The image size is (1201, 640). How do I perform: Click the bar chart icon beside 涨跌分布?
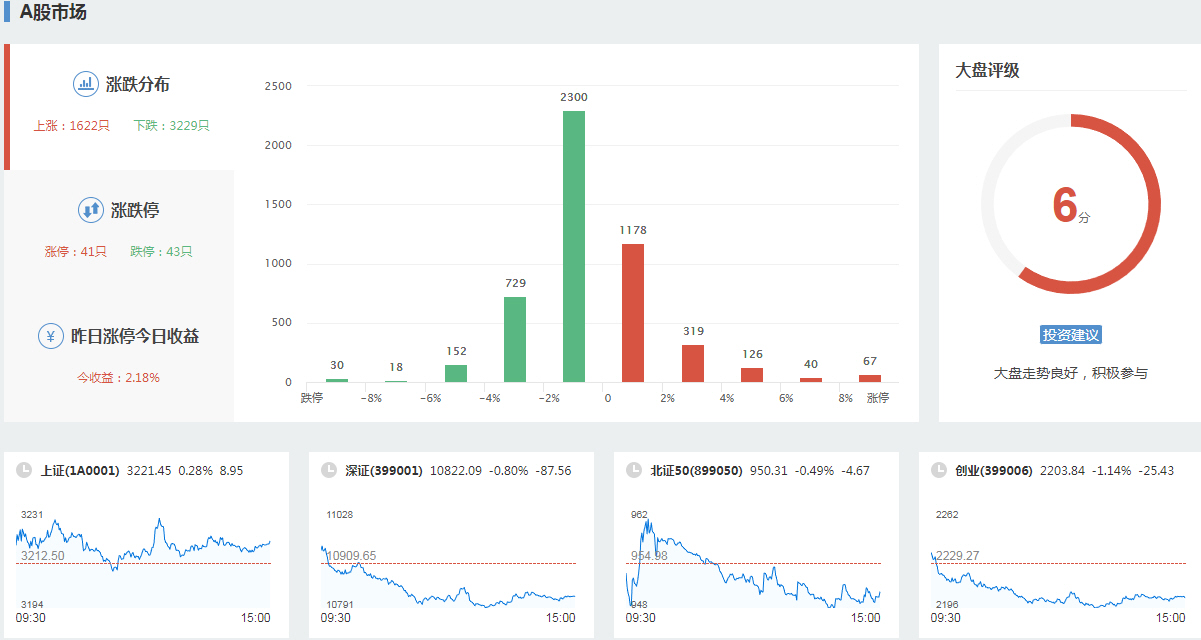click(x=86, y=84)
